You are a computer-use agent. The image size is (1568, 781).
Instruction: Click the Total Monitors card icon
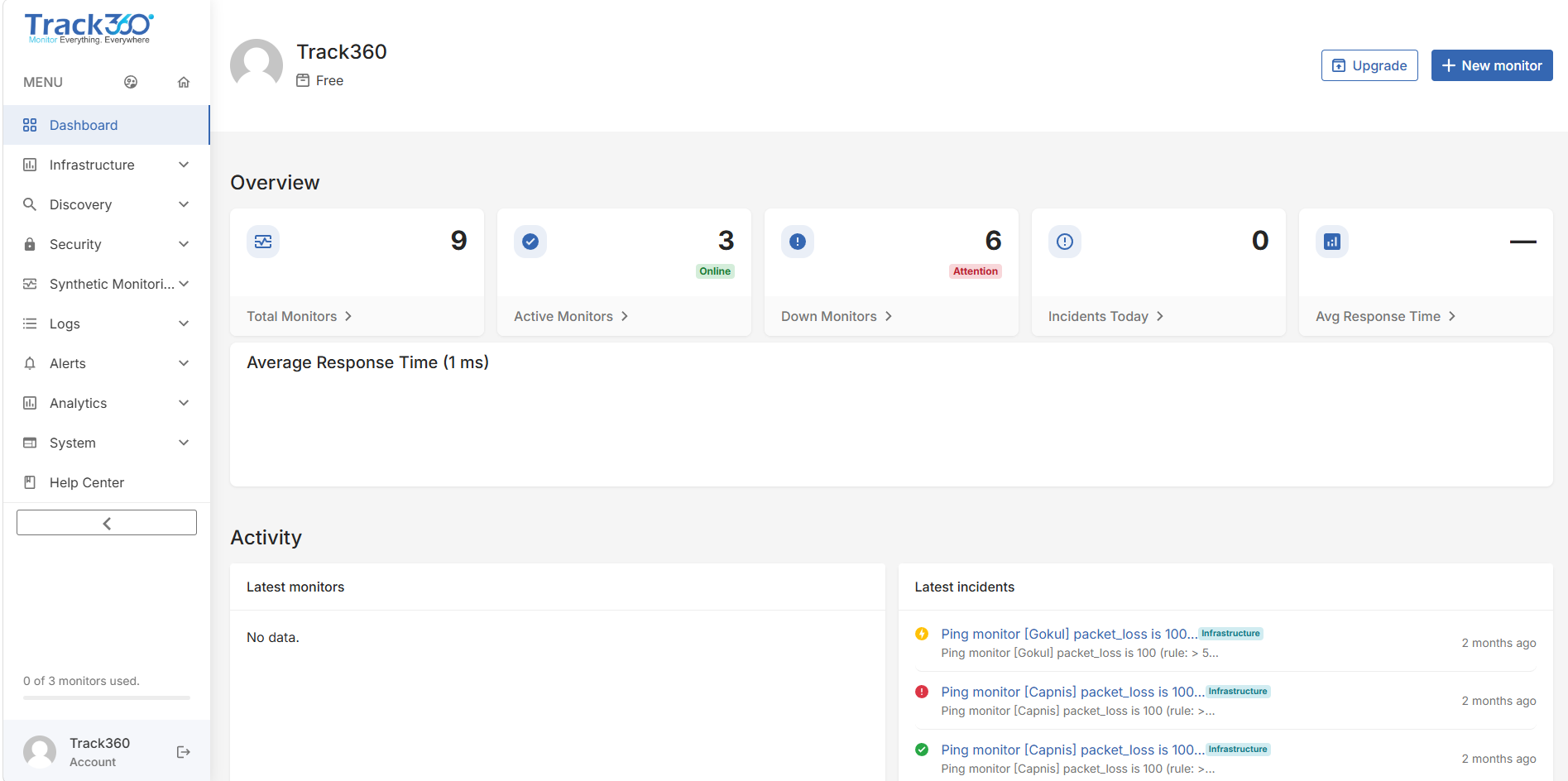(263, 242)
